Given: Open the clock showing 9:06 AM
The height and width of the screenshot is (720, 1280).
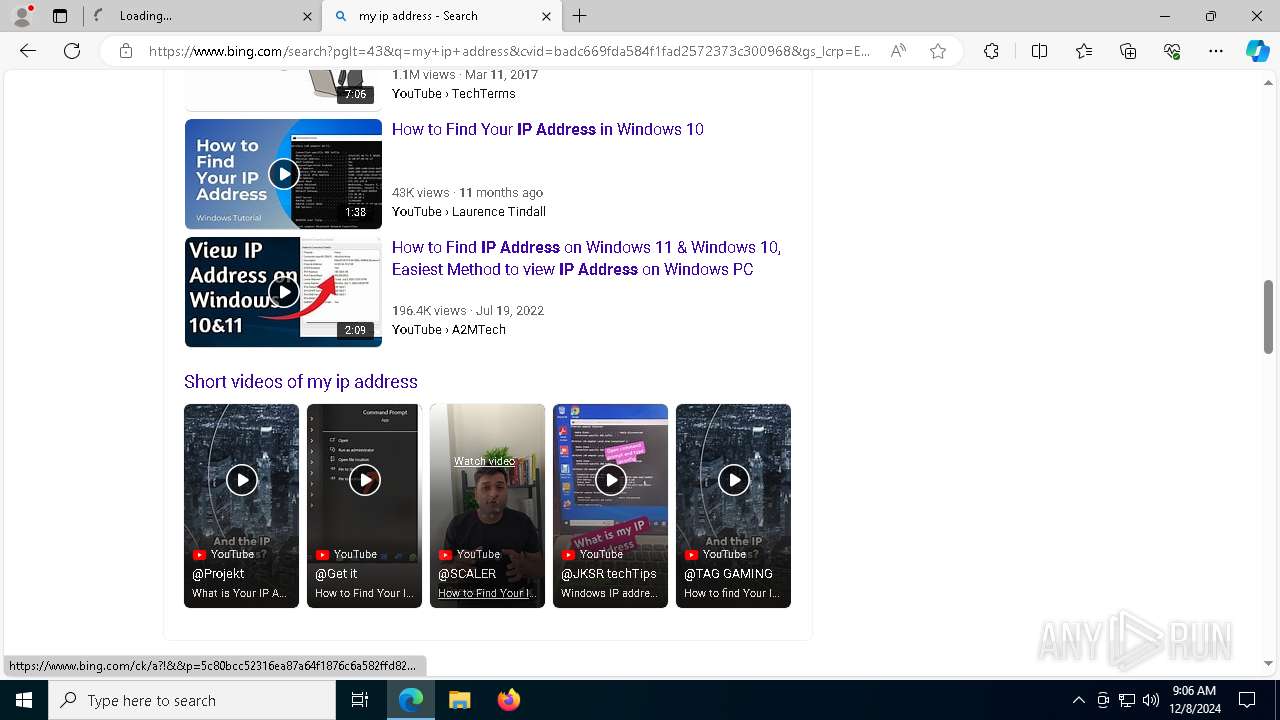Looking at the screenshot, I should coord(1194,700).
